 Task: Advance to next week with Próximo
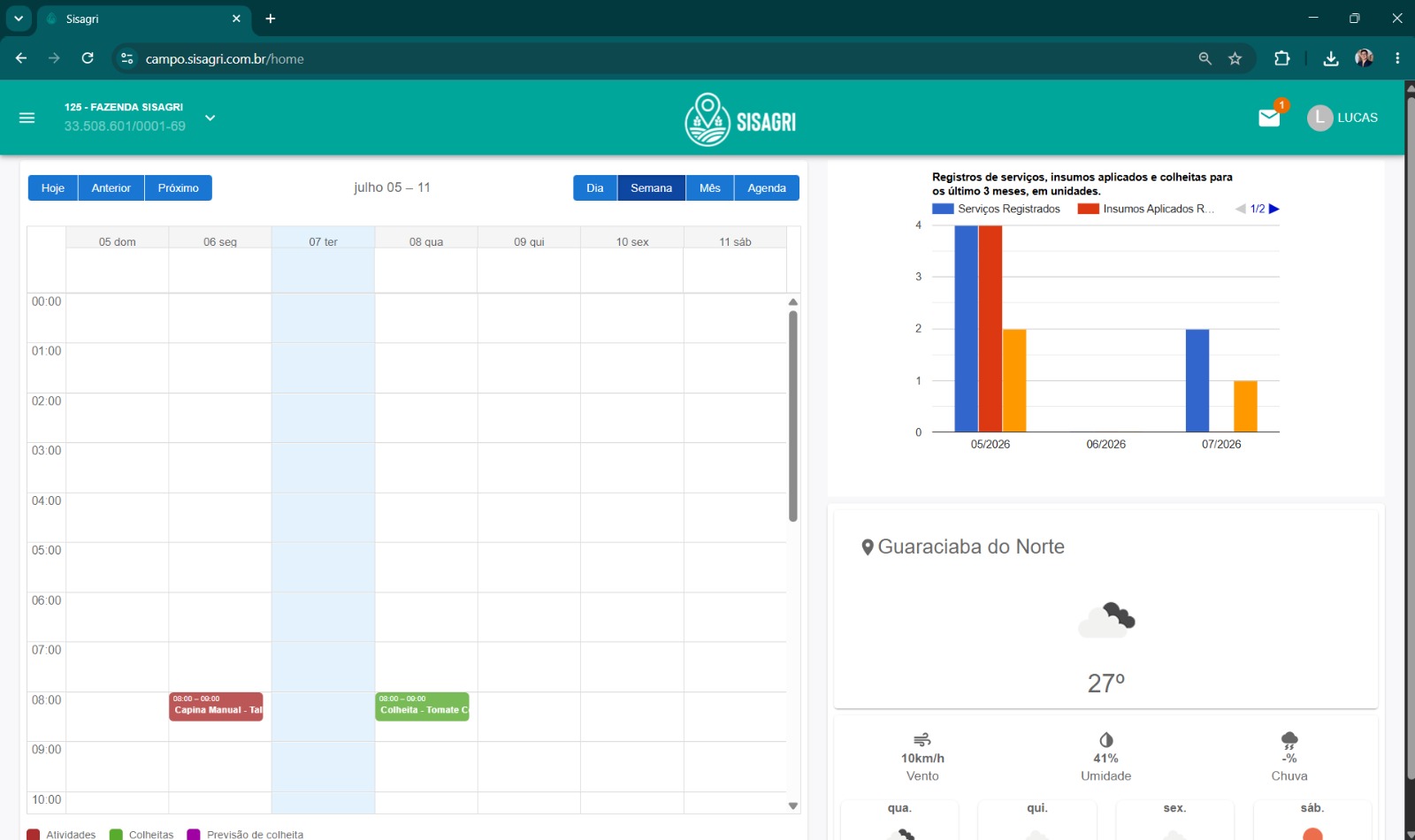pyautogui.click(x=179, y=188)
